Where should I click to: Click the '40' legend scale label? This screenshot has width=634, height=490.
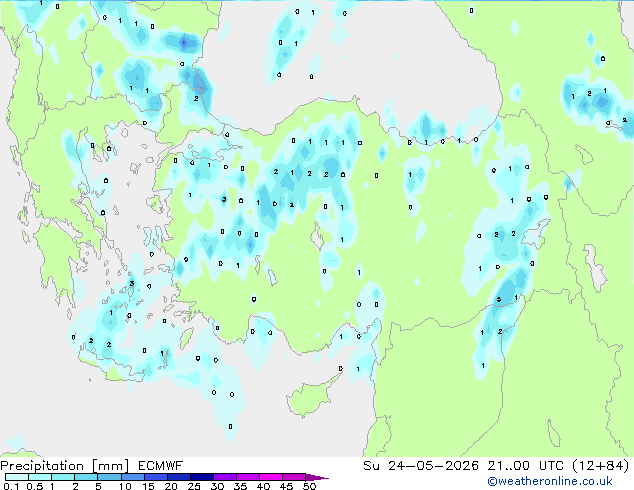click(263, 486)
